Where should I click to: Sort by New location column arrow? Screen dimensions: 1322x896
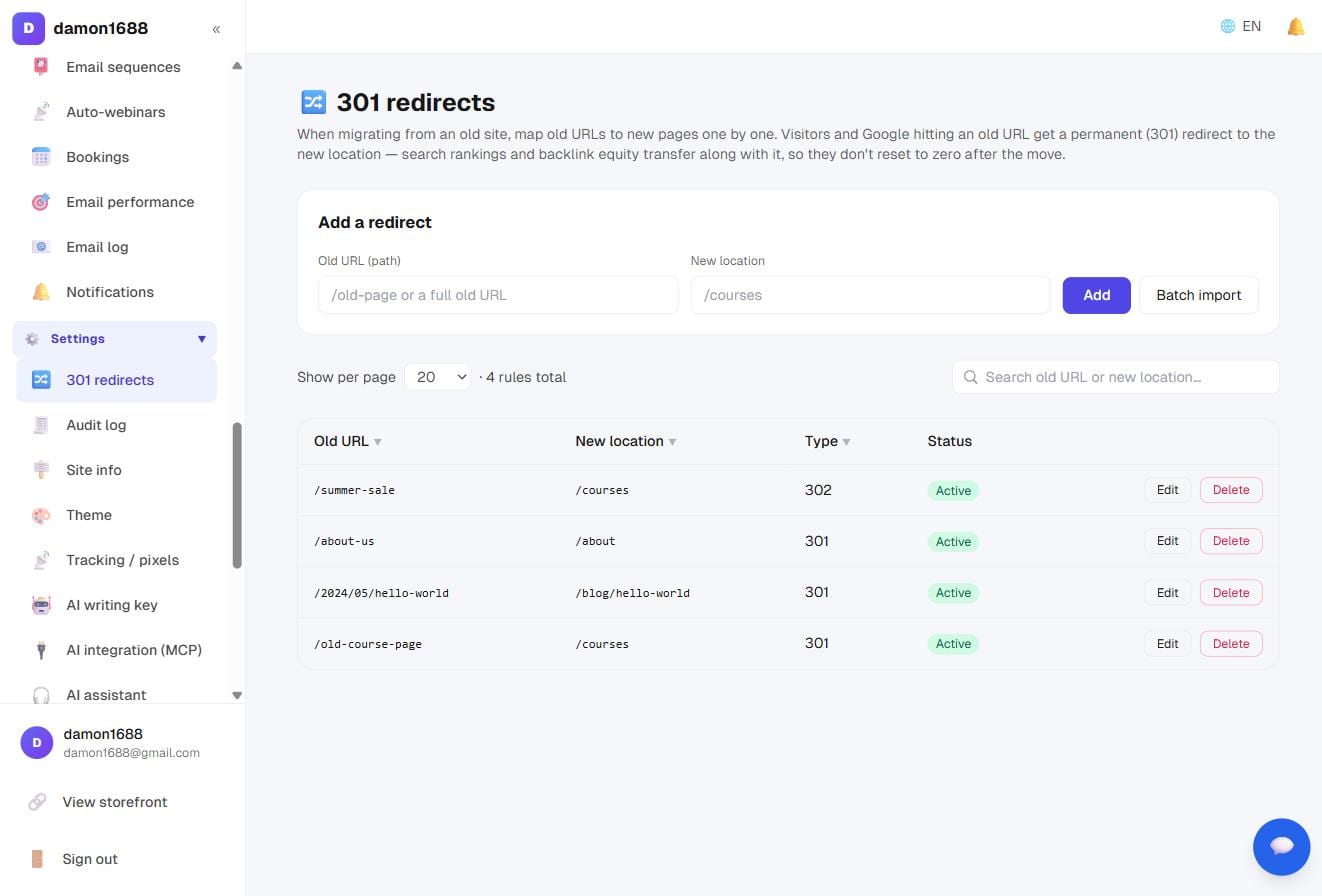click(672, 442)
